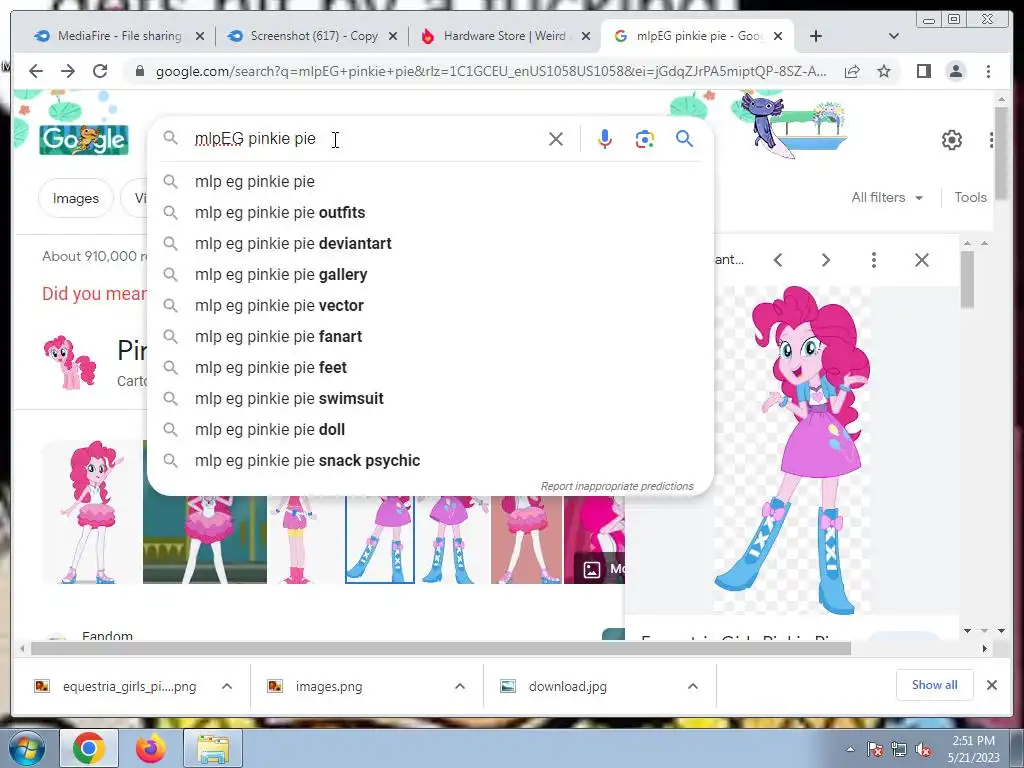
Task: Close the Hardware Store tab
Action: (x=586, y=37)
